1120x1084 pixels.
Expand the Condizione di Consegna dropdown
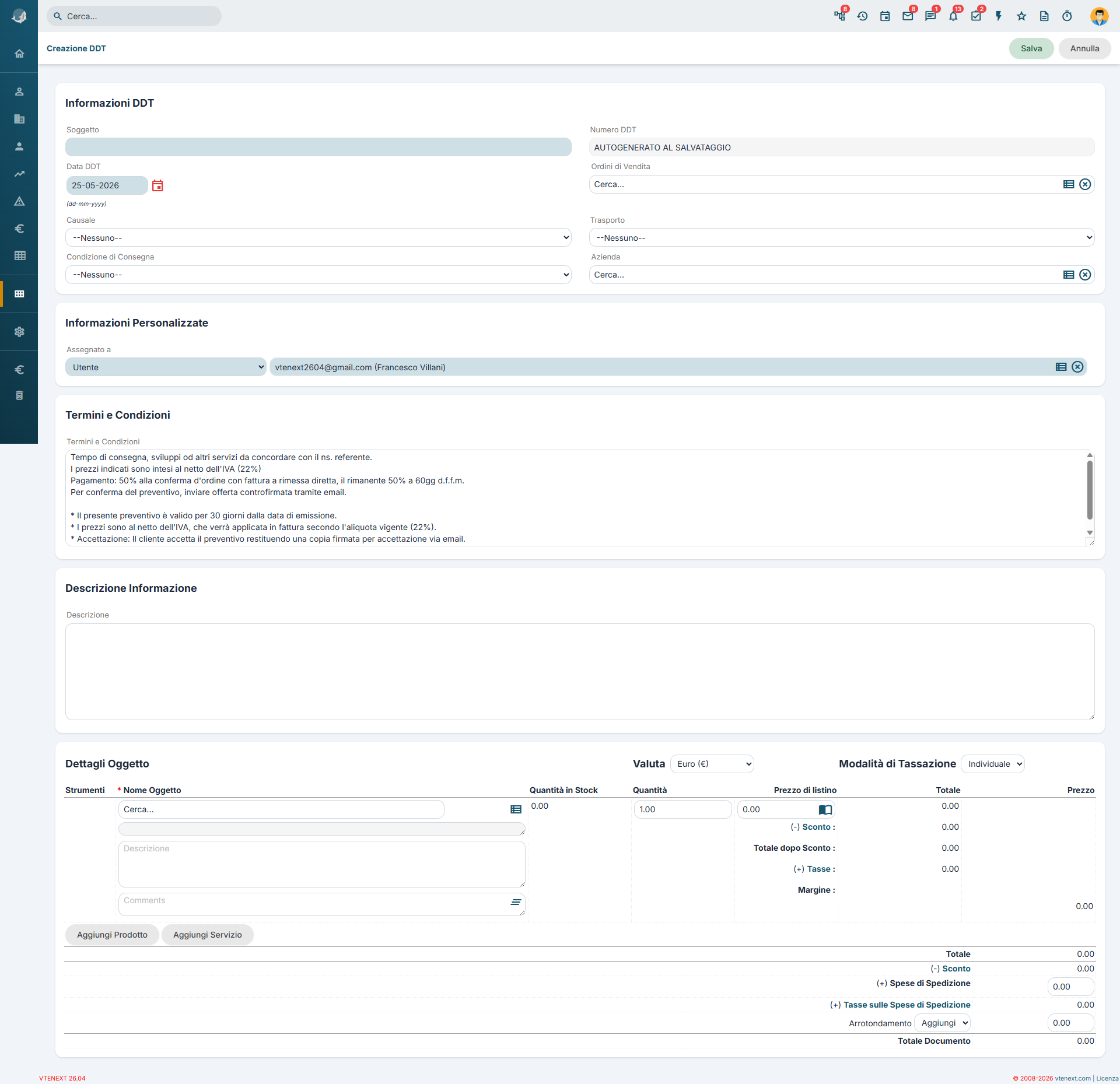(x=318, y=275)
